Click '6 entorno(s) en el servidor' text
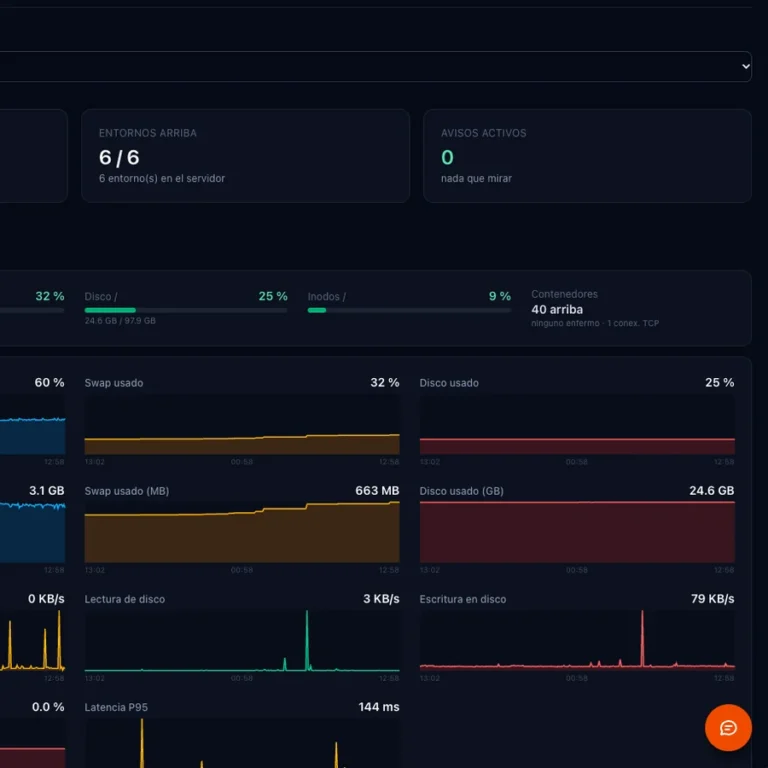Image resolution: width=768 pixels, height=768 pixels. pyautogui.click(x=162, y=178)
